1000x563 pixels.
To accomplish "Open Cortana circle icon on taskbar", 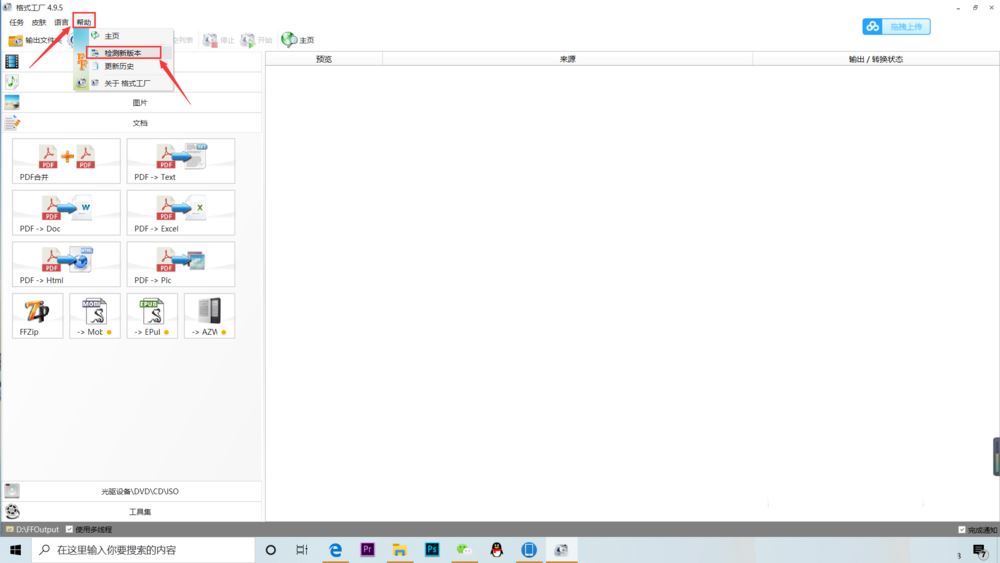I will click(270, 550).
